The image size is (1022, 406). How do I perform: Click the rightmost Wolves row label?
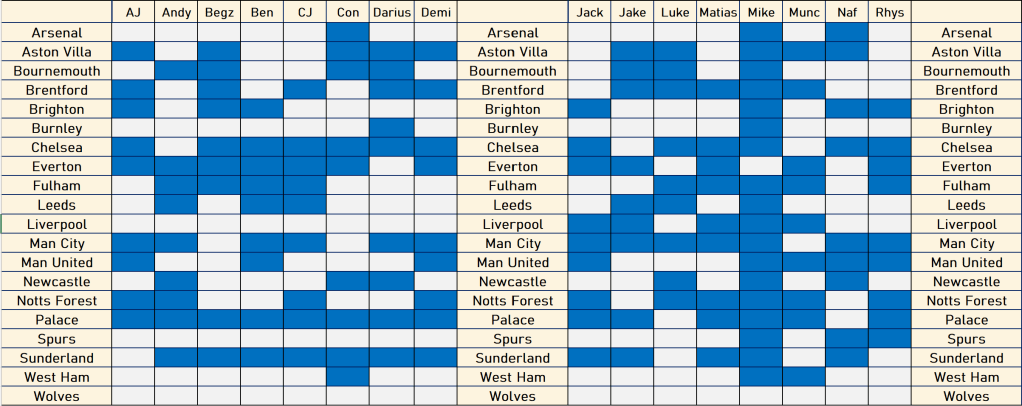[966, 397]
